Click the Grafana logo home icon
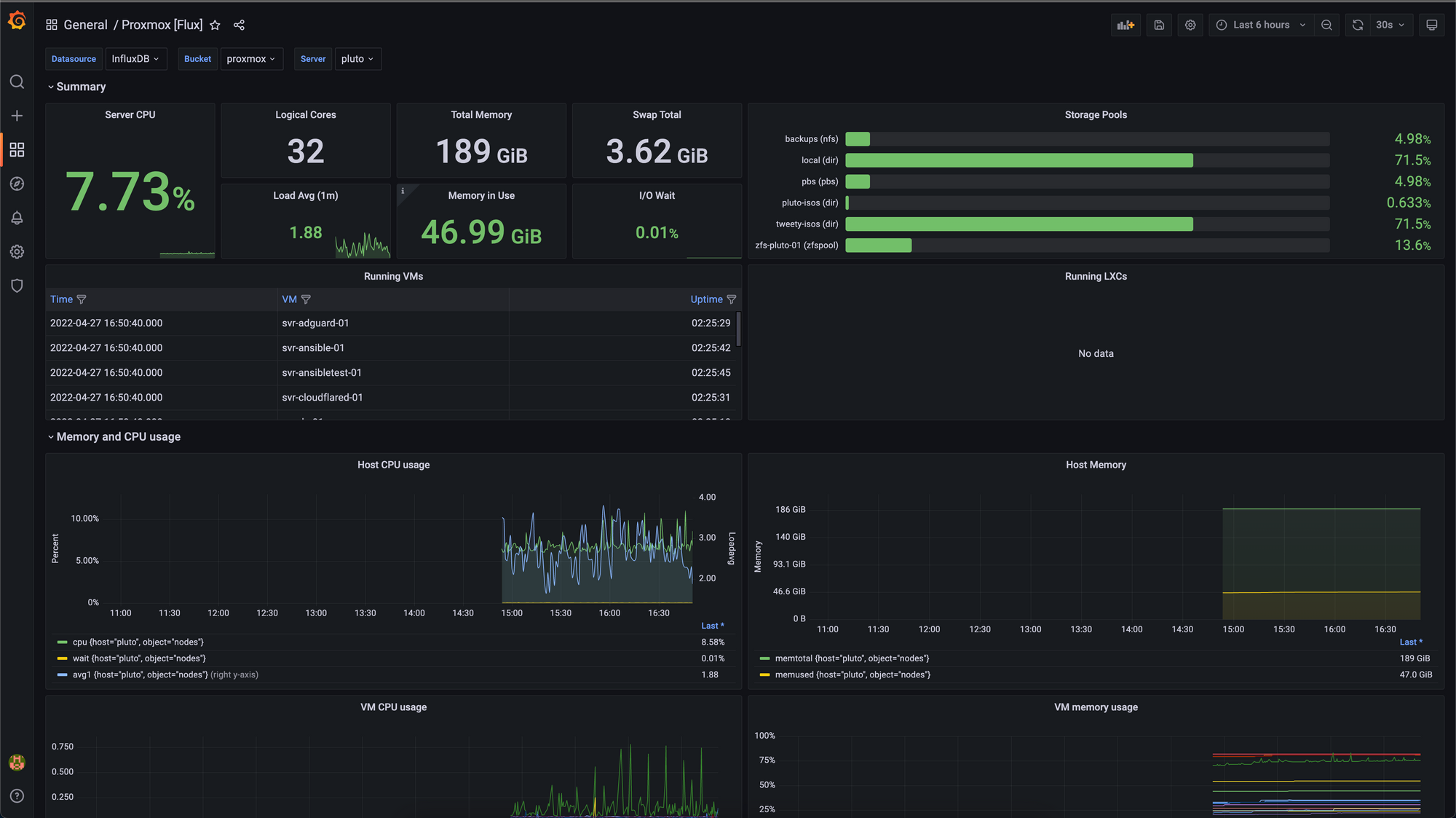This screenshot has width=1456, height=818. 17,21
